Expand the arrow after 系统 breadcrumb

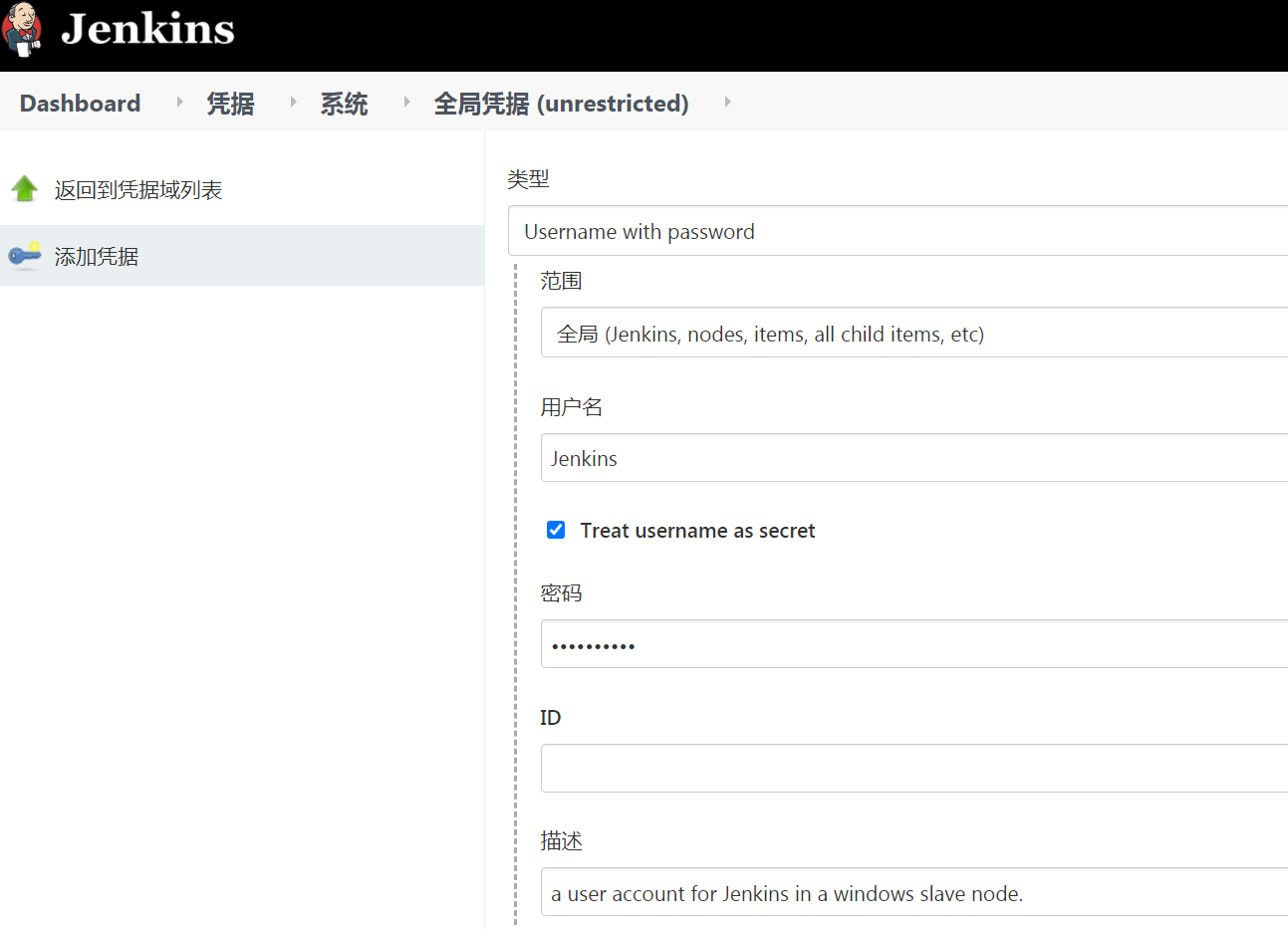tap(407, 102)
